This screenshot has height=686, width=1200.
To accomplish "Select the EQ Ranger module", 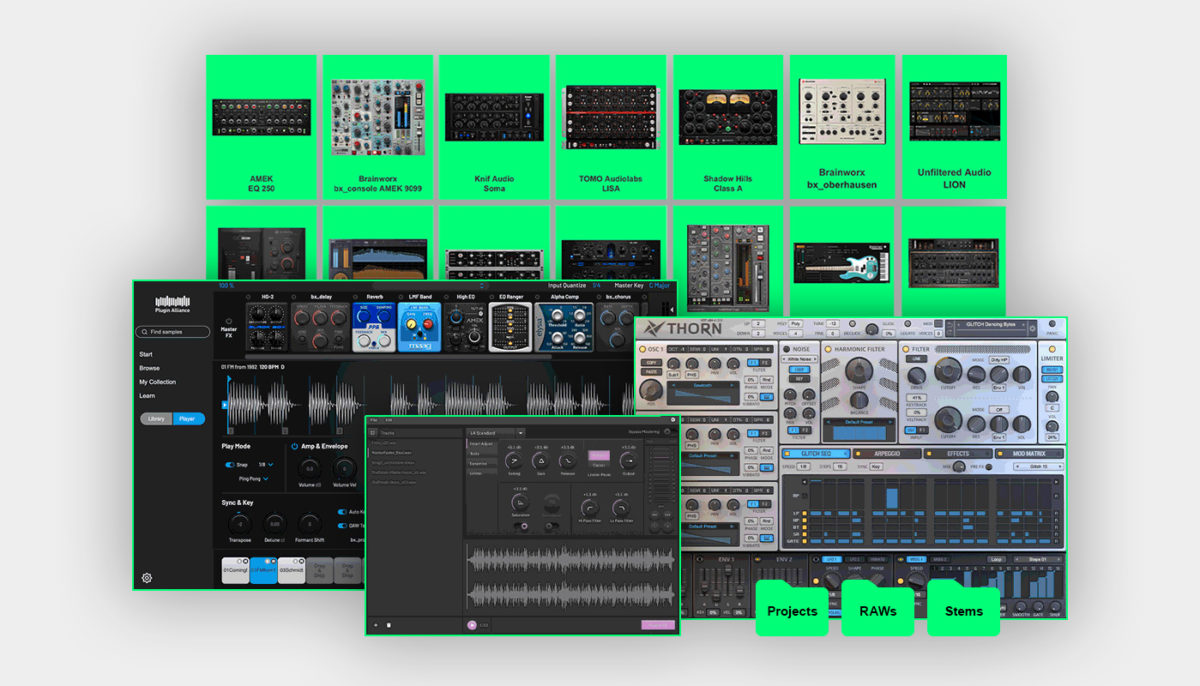I will point(510,328).
